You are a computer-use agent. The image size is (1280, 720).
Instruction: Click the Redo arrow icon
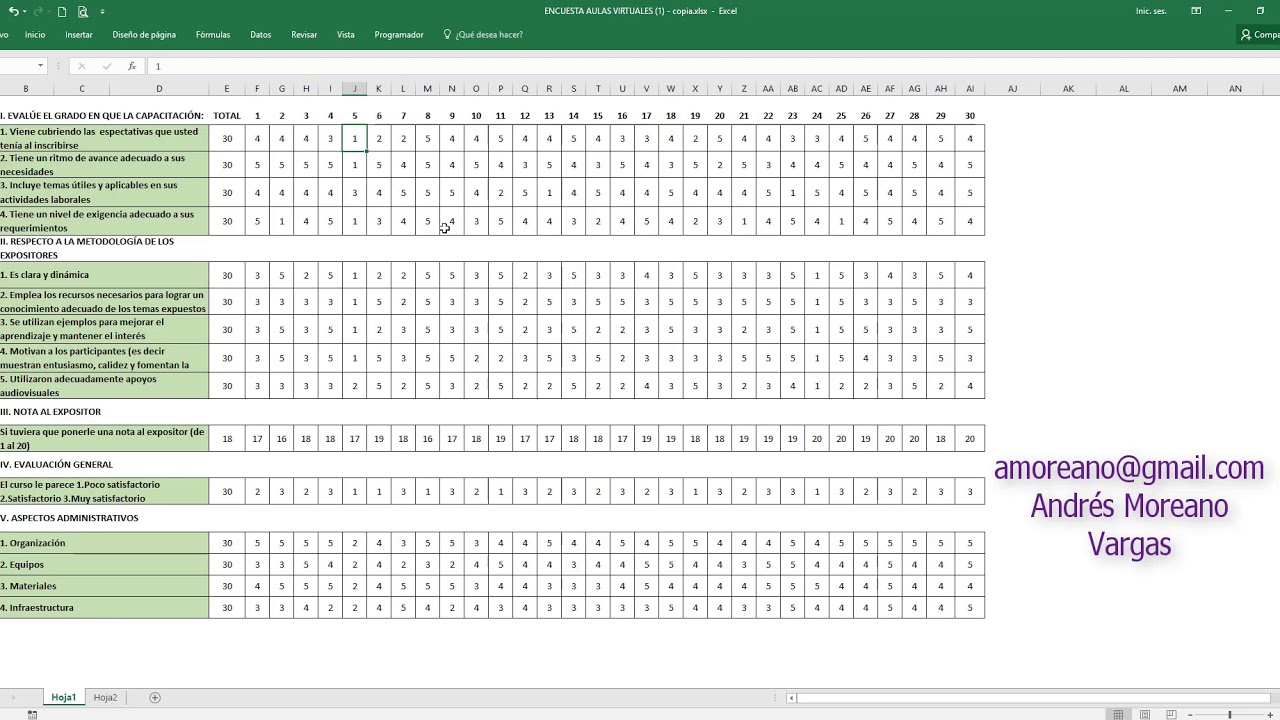(x=37, y=11)
